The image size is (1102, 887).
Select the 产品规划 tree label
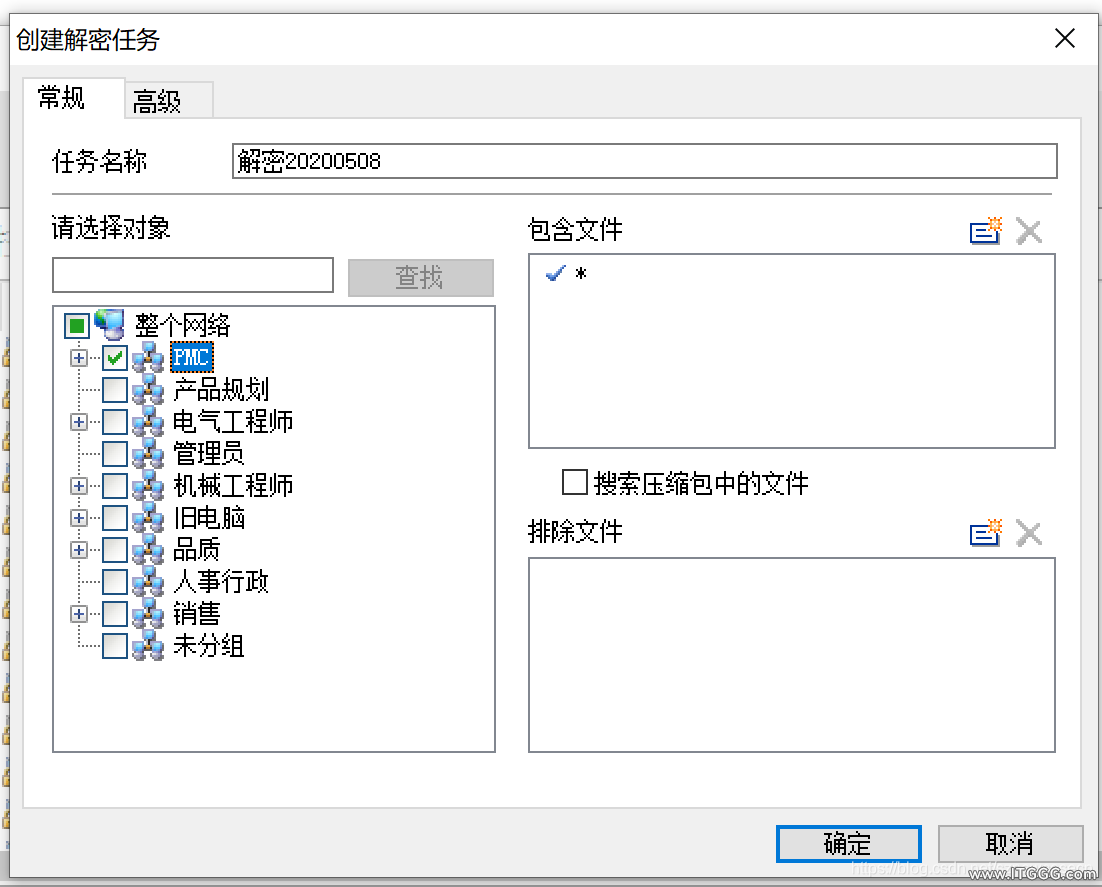pos(221,389)
